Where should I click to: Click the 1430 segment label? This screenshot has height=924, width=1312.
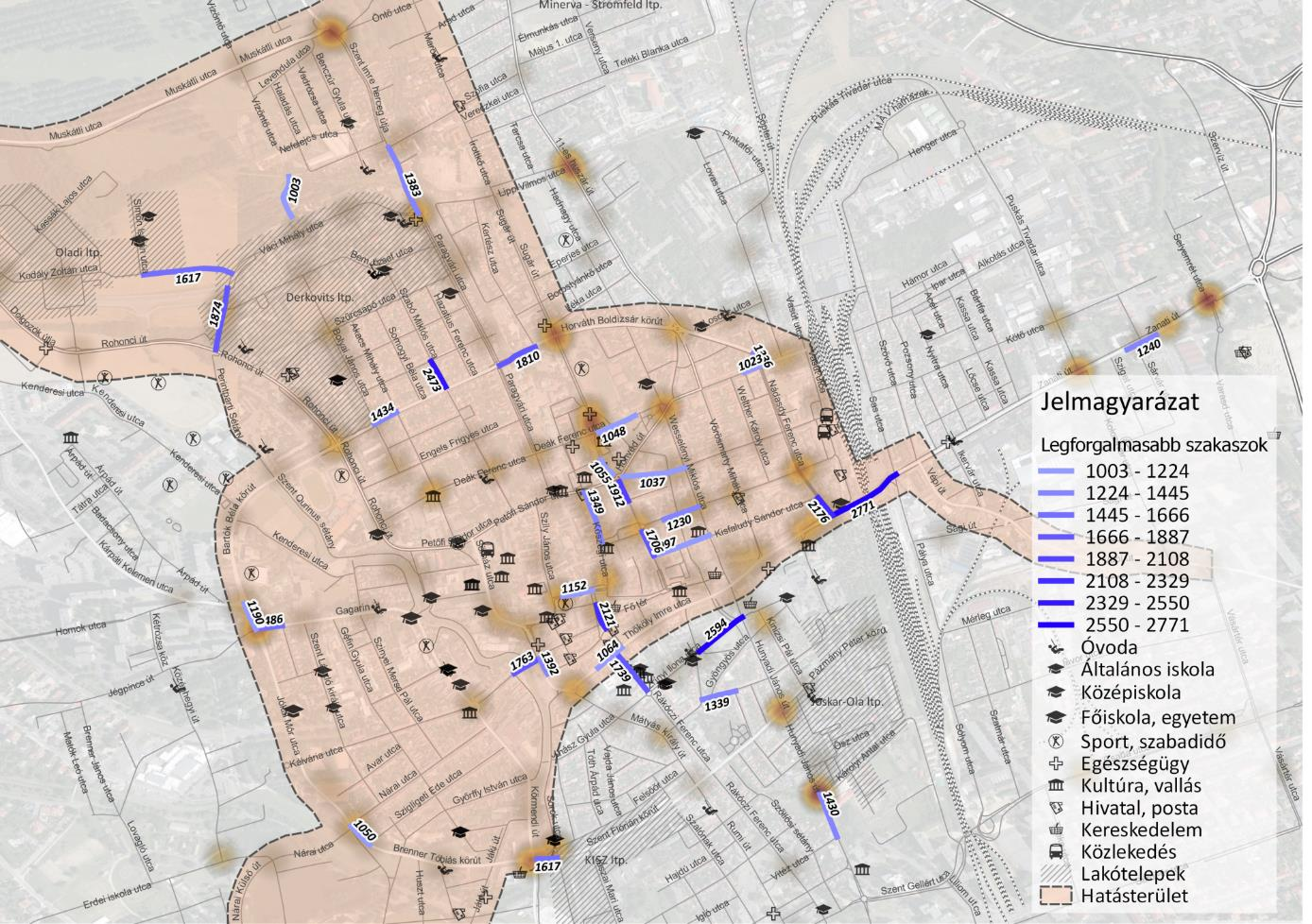pos(829,804)
